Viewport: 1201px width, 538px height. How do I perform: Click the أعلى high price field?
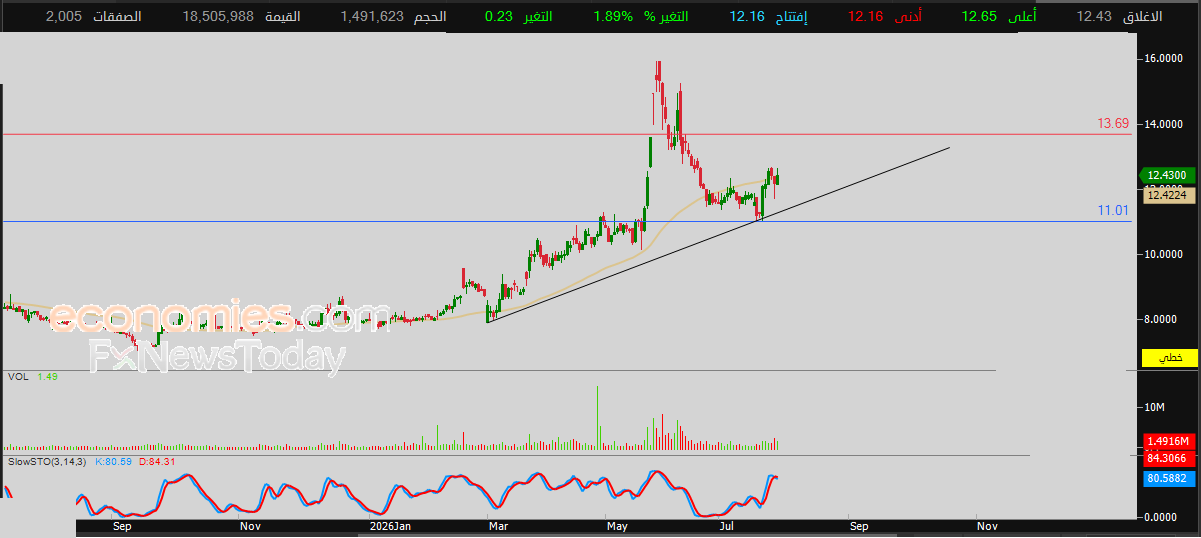(x=999, y=17)
